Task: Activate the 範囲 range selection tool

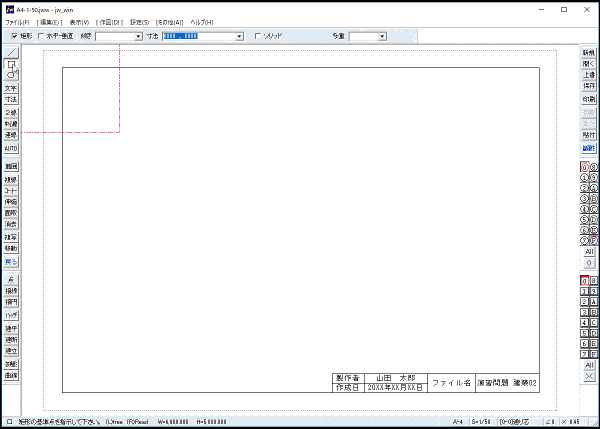Action: [11, 166]
